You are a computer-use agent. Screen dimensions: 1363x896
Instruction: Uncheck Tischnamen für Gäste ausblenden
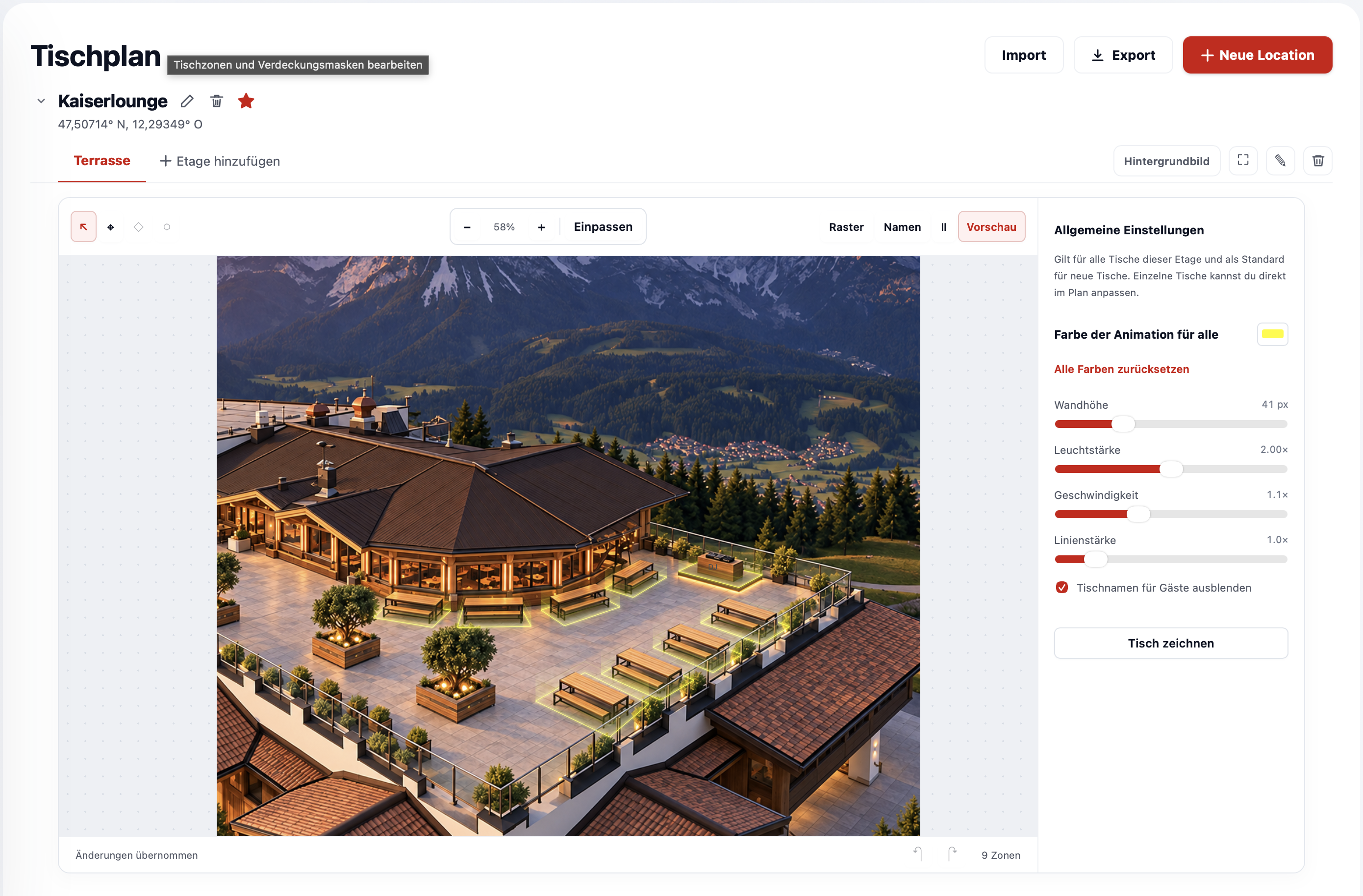click(x=1062, y=587)
